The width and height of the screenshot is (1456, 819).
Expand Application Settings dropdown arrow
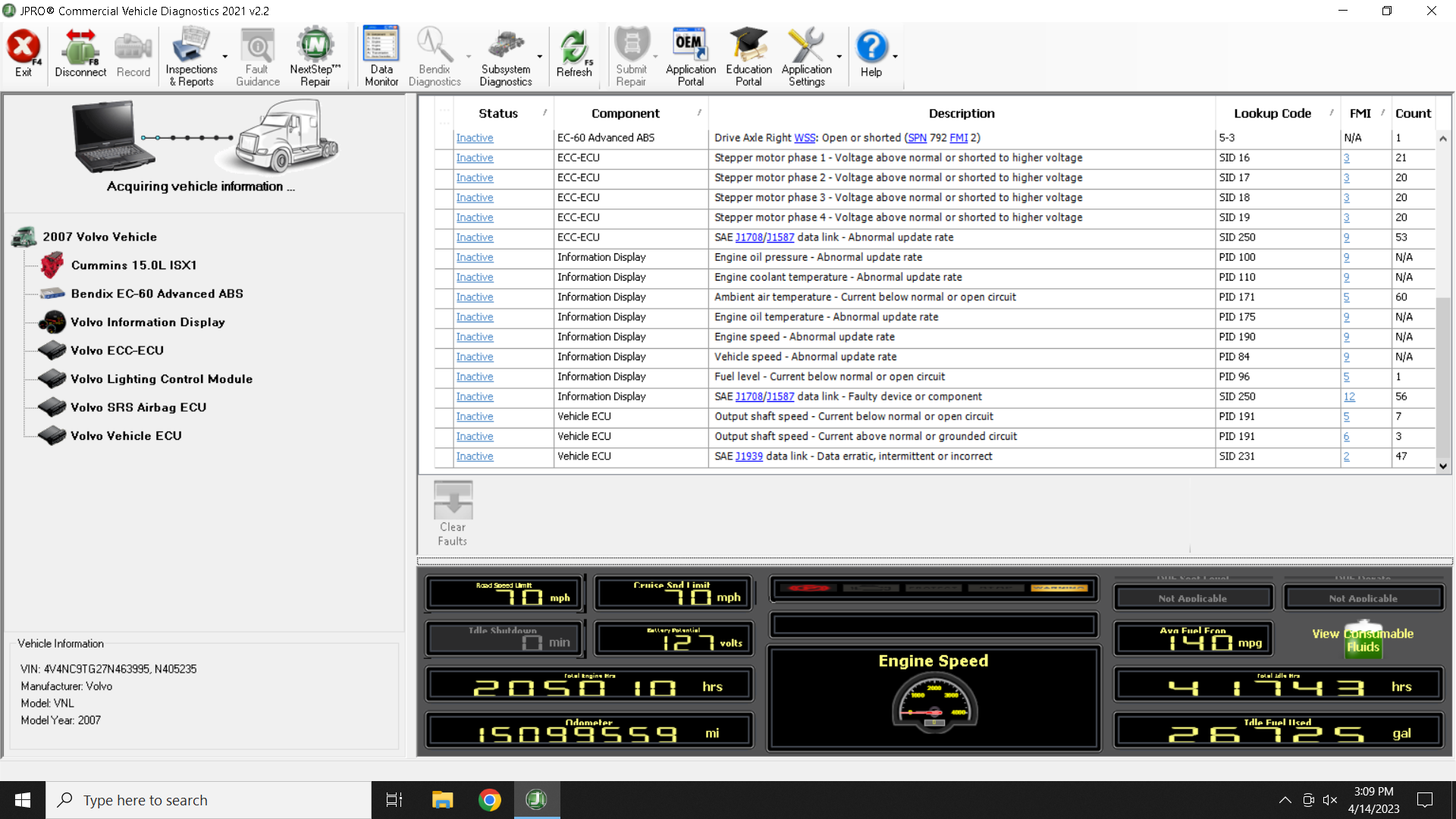click(839, 57)
